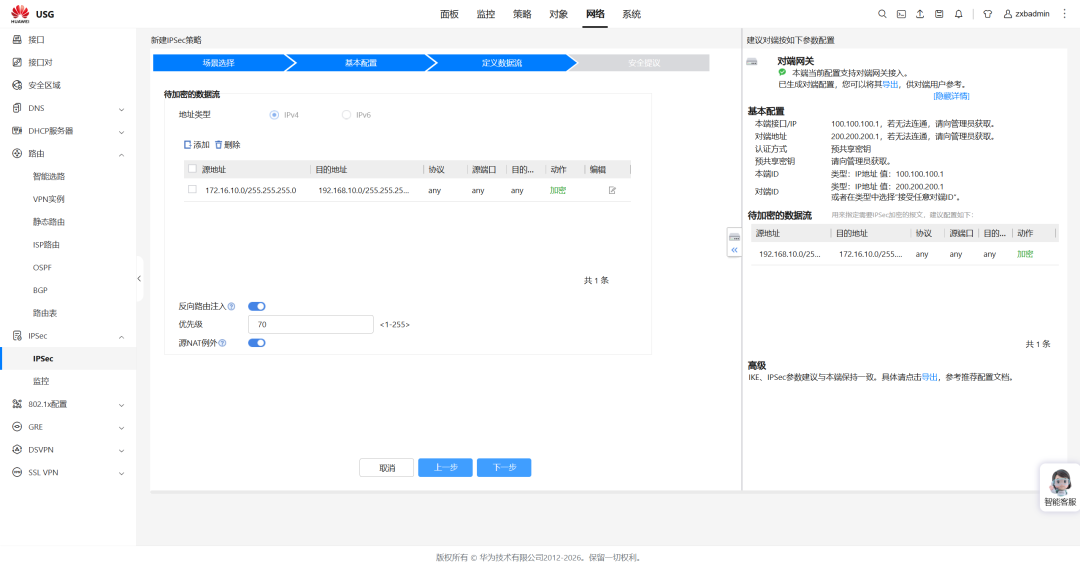Screen dimensions: 1080x568
Task: Open VPN实例 in sidebar
Action: (48, 199)
